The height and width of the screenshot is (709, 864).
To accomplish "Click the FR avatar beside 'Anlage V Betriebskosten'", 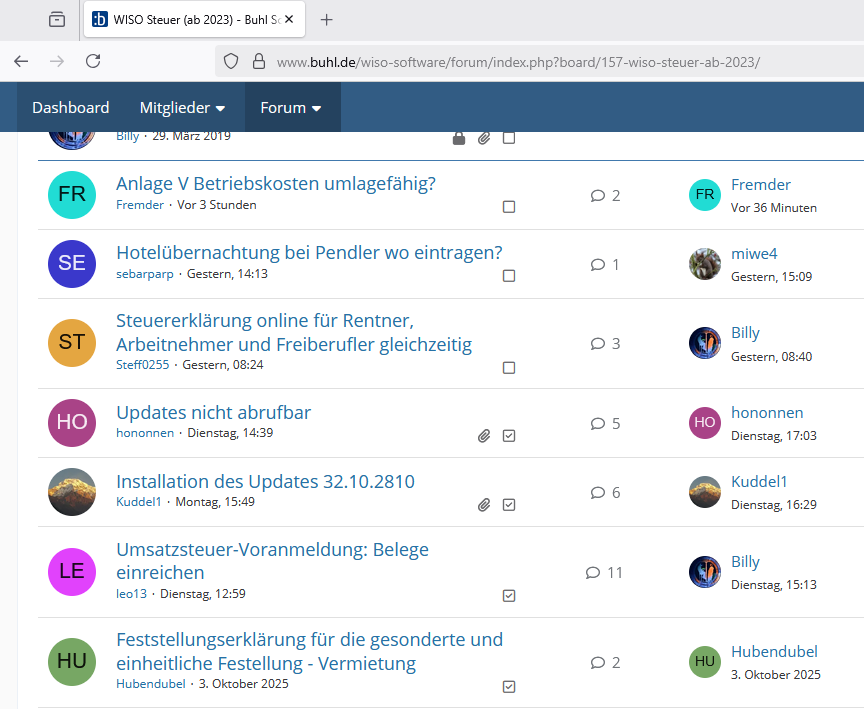I will coord(72,195).
